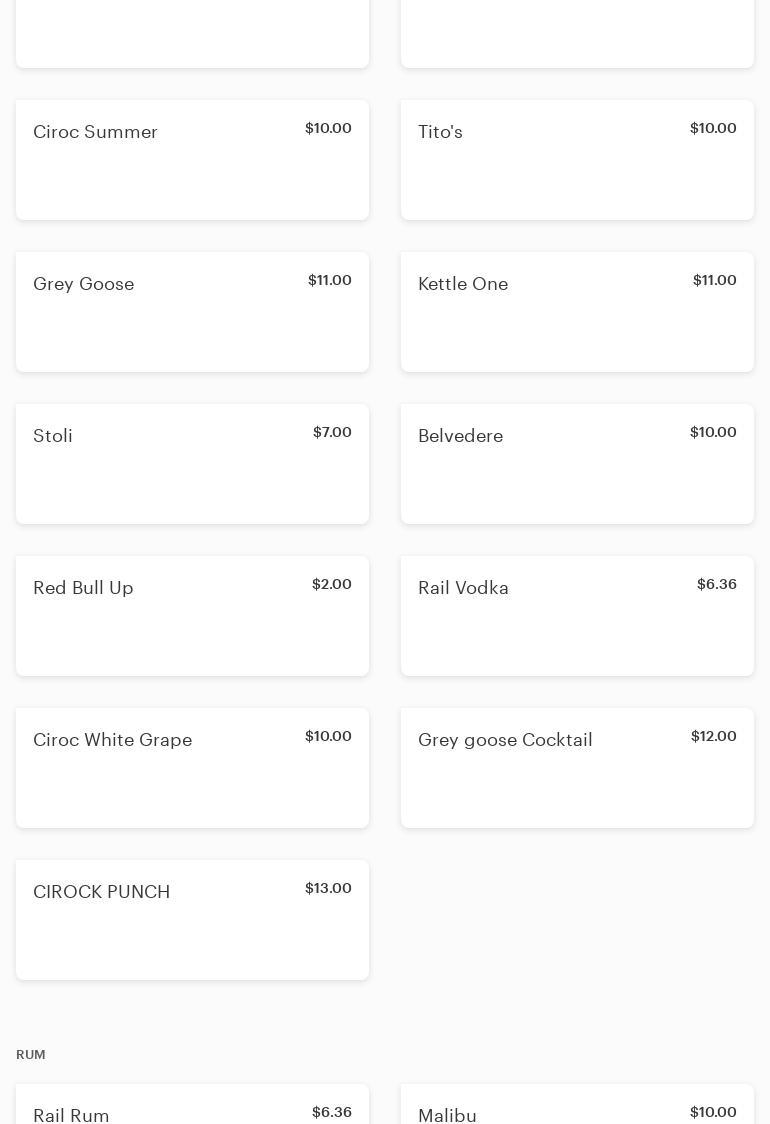Image resolution: width=770 pixels, height=1124 pixels.
Task: Select the Rail Vodka card
Action: click(577, 616)
